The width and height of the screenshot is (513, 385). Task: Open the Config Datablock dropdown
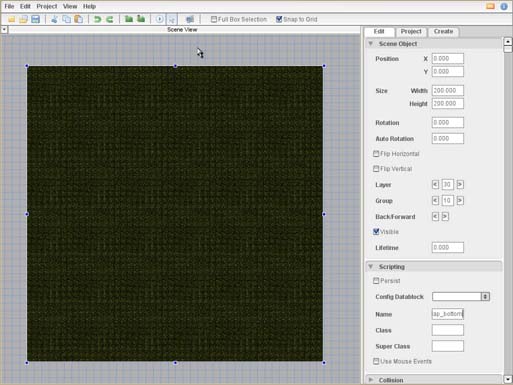click(485, 296)
